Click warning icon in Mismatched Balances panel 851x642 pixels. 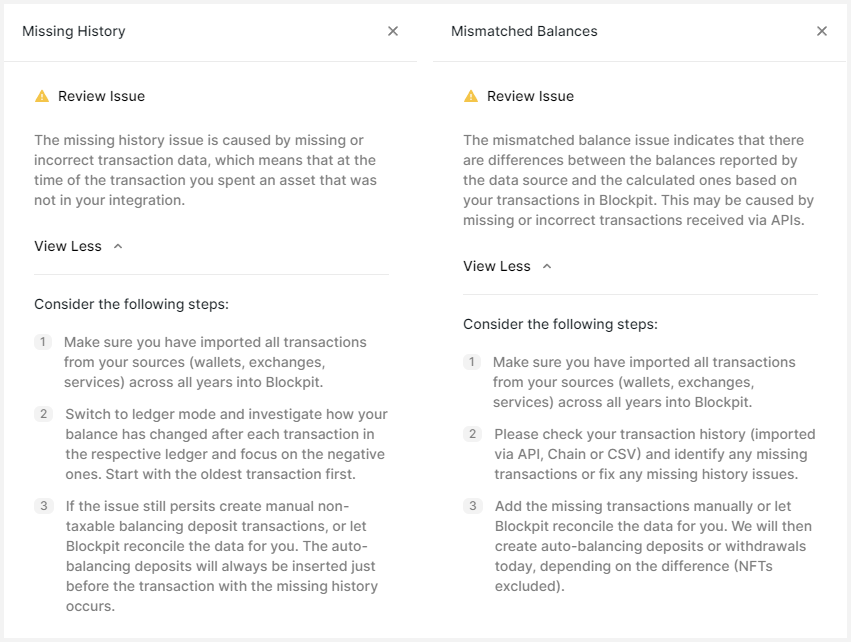[x=471, y=97]
